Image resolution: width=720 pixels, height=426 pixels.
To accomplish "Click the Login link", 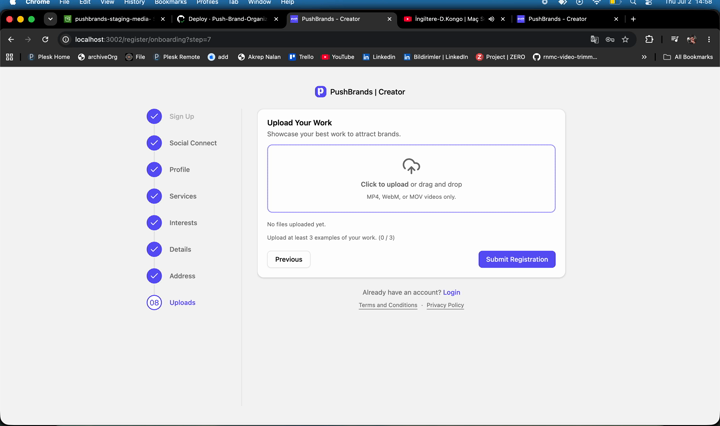I will (451, 292).
